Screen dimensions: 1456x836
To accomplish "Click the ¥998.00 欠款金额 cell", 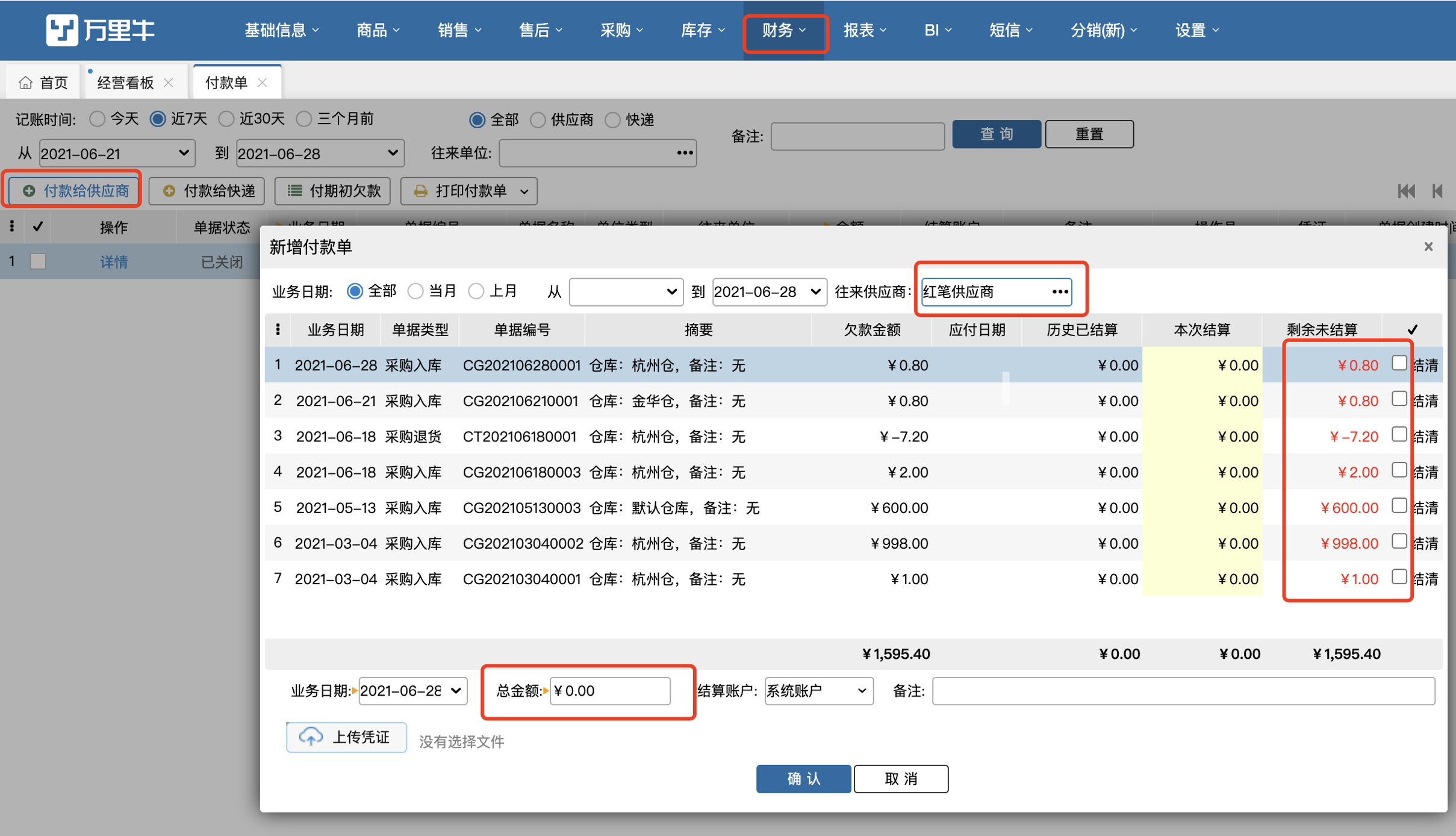I will coord(871,543).
